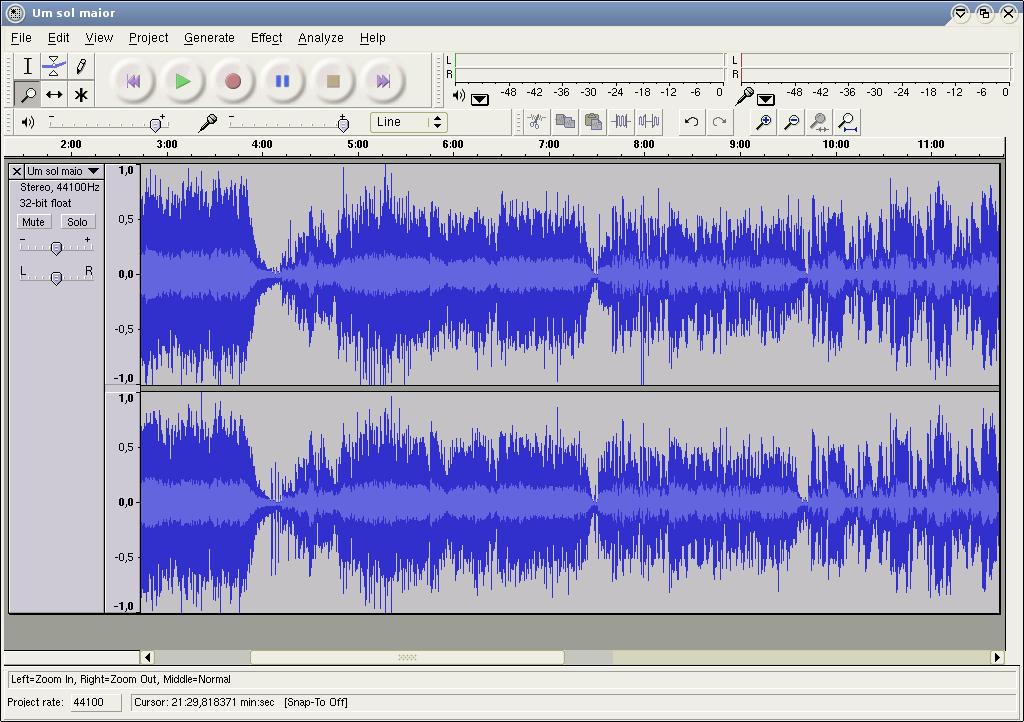Click the Project rate 44100 field
This screenshot has width=1024, height=722.
tap(95, 702)
